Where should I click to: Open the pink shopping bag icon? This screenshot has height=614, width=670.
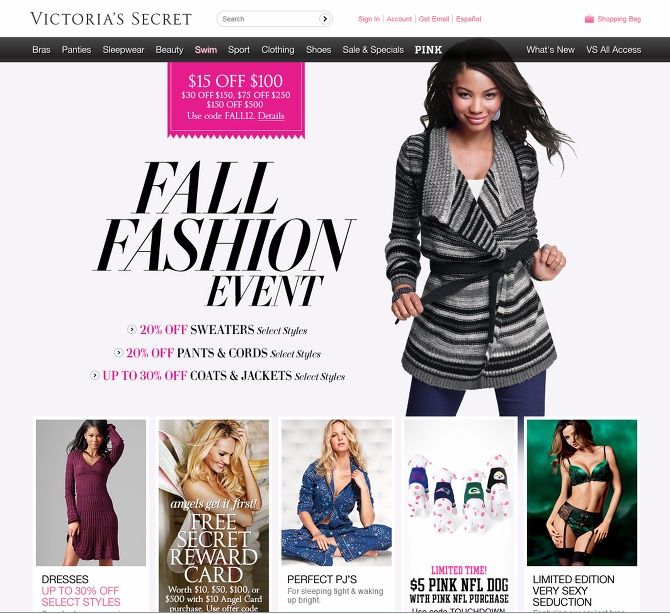point(589,19)
